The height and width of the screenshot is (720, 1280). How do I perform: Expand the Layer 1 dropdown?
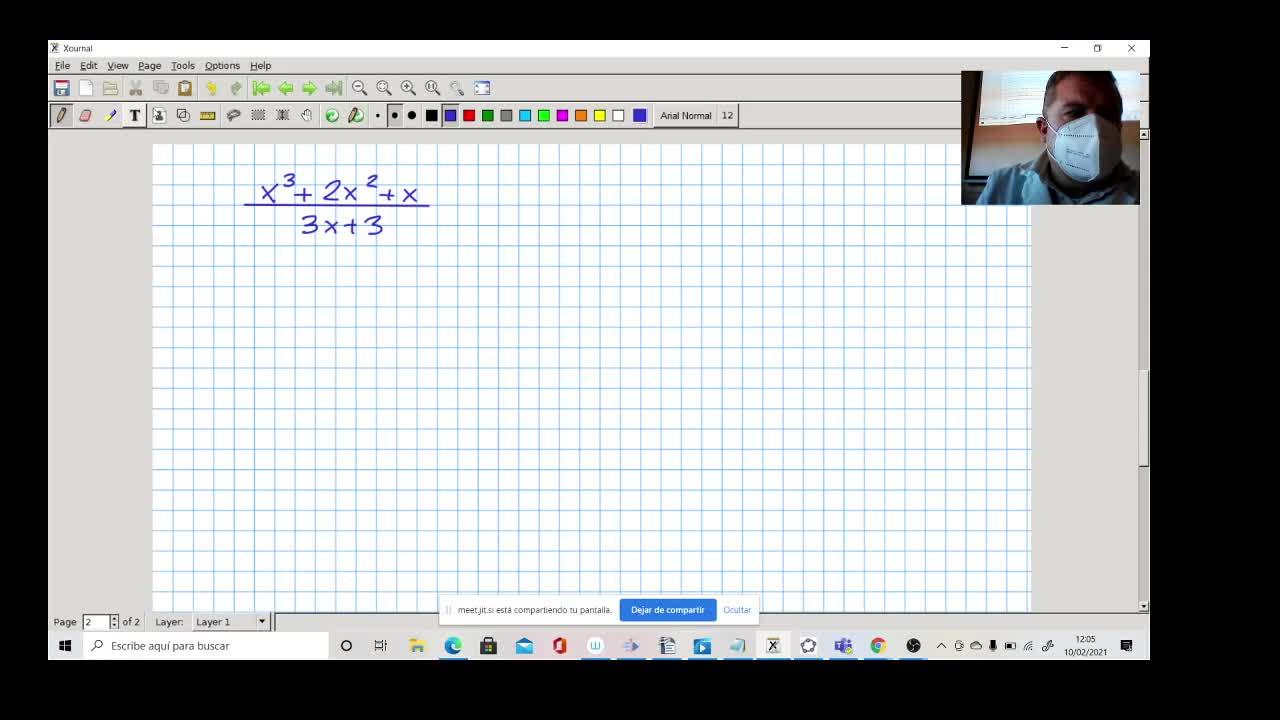tap(231, 622)
